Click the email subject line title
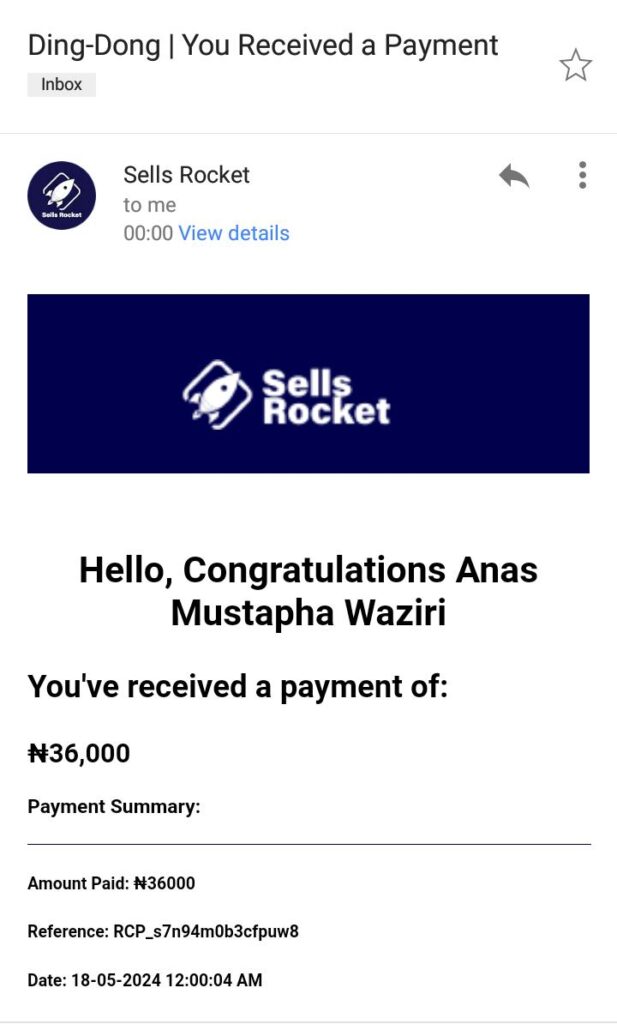 [x=262, y=45]
